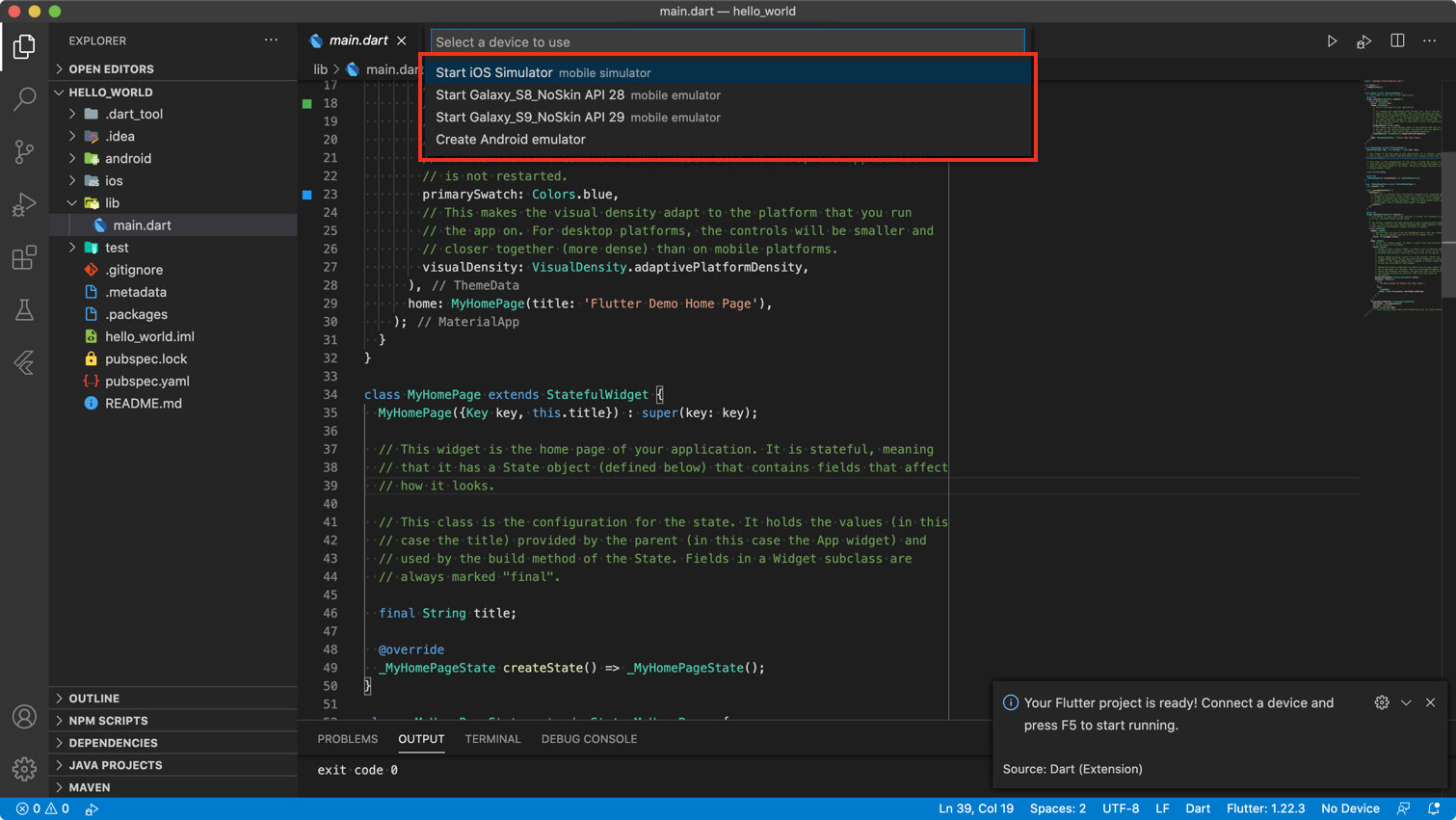The width and height of the screenshot is (1456, 820).
Task: Click No Device in status bar
Action: click(1350, 808)
